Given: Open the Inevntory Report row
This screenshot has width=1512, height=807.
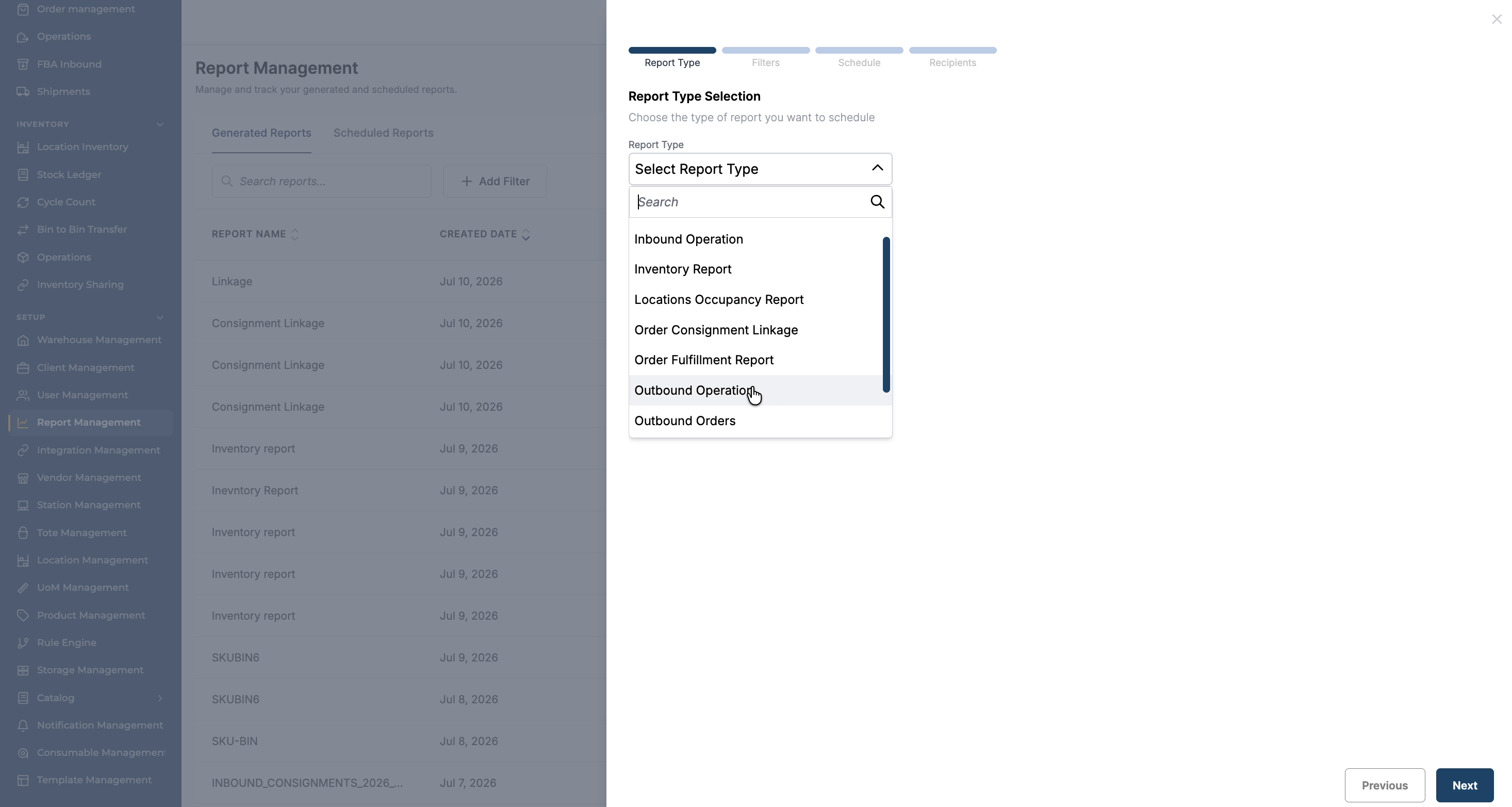Looking at the screenshot, I should (x=400, y=490).
